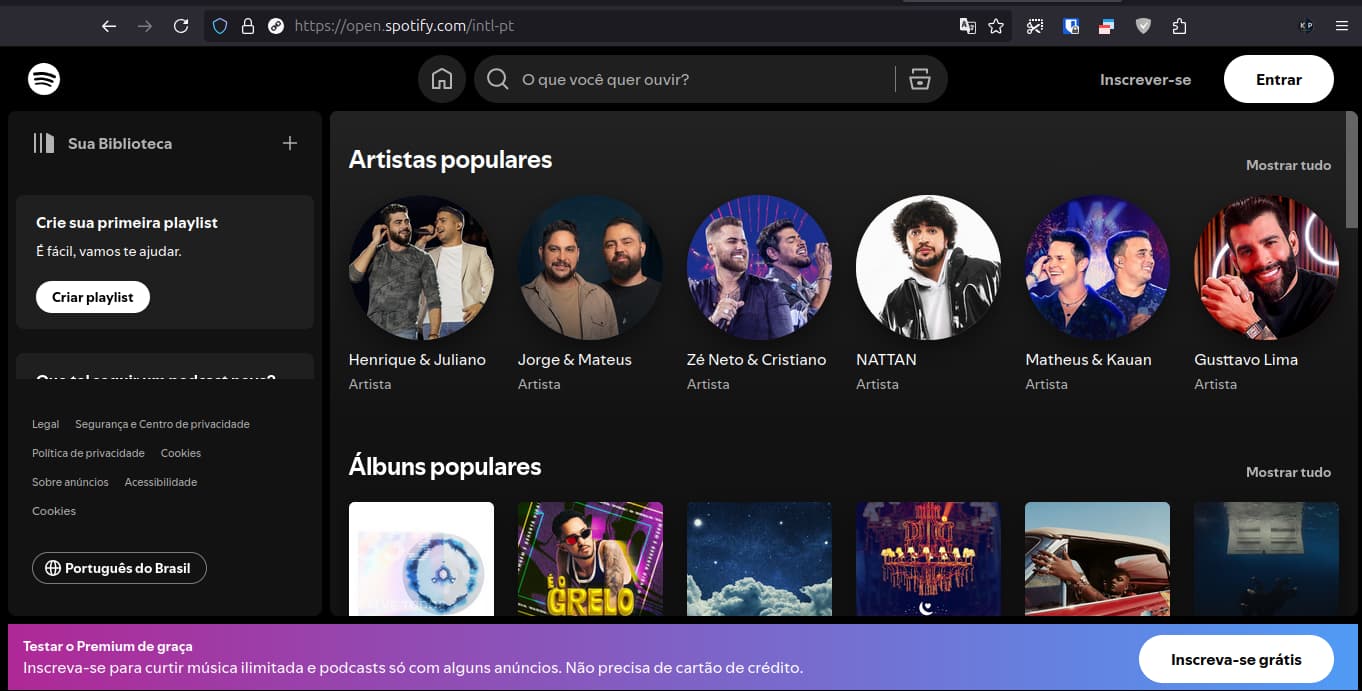The width and height of the screenshot is (1362, 691).
Task: Click the Sua Biblioteca library icon
Action: point(43,143)
